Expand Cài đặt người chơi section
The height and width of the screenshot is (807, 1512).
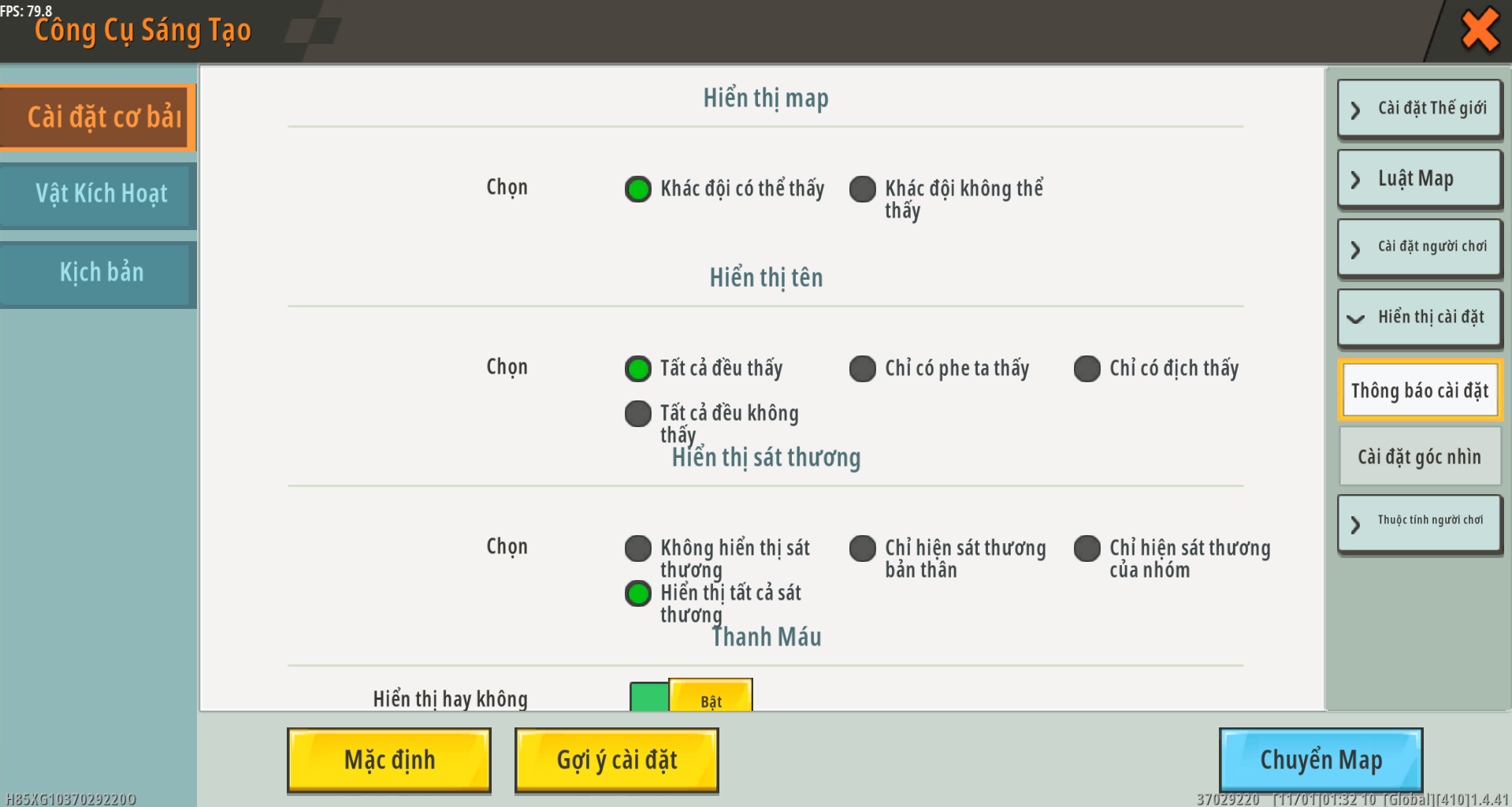coord(1419,247)
